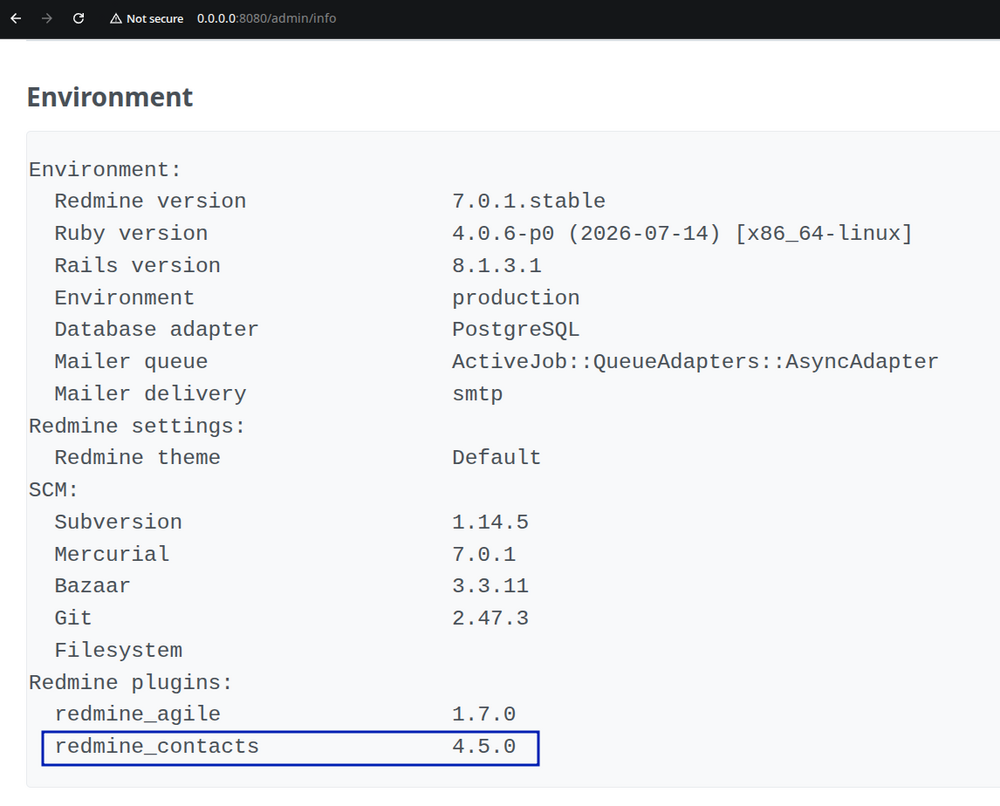Reload the page with the refresh icon
Screen dimensions: 1000x806
coord(78,18)
